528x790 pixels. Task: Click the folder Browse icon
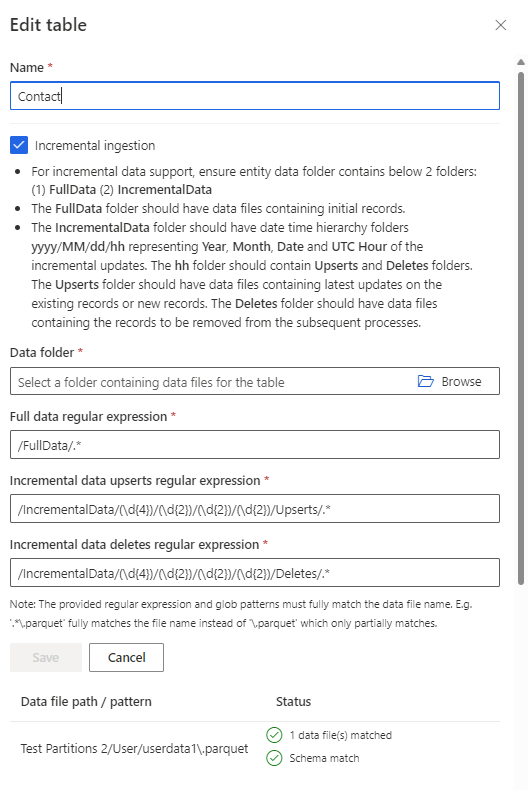pyautogui.click(x=426, y=381)
